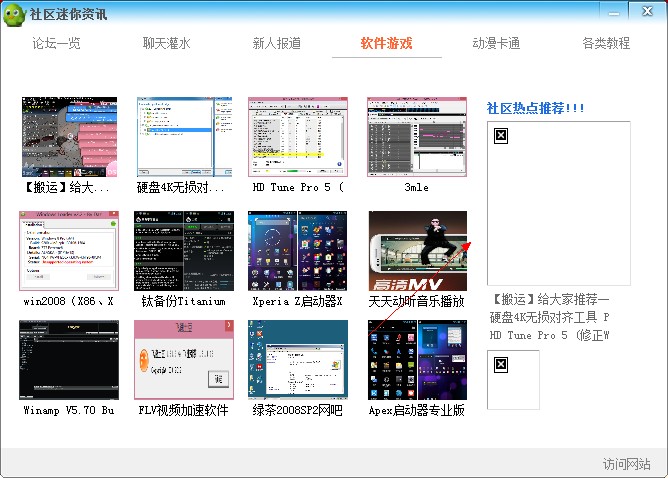The height and width of the screenshot is (478, 668).
Task: Click the 3mle screenshot thumbnail
Action: 417,136
